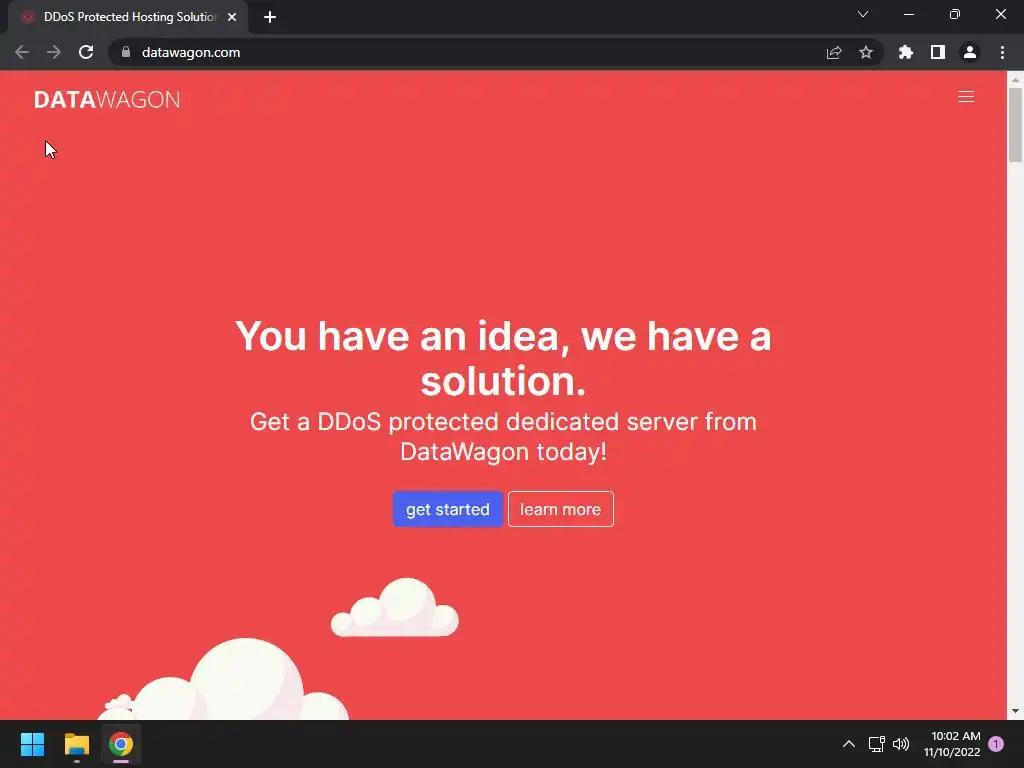The image size is (1024, 768).
Task: Share this page via share icon
Action: coord(834,52)
